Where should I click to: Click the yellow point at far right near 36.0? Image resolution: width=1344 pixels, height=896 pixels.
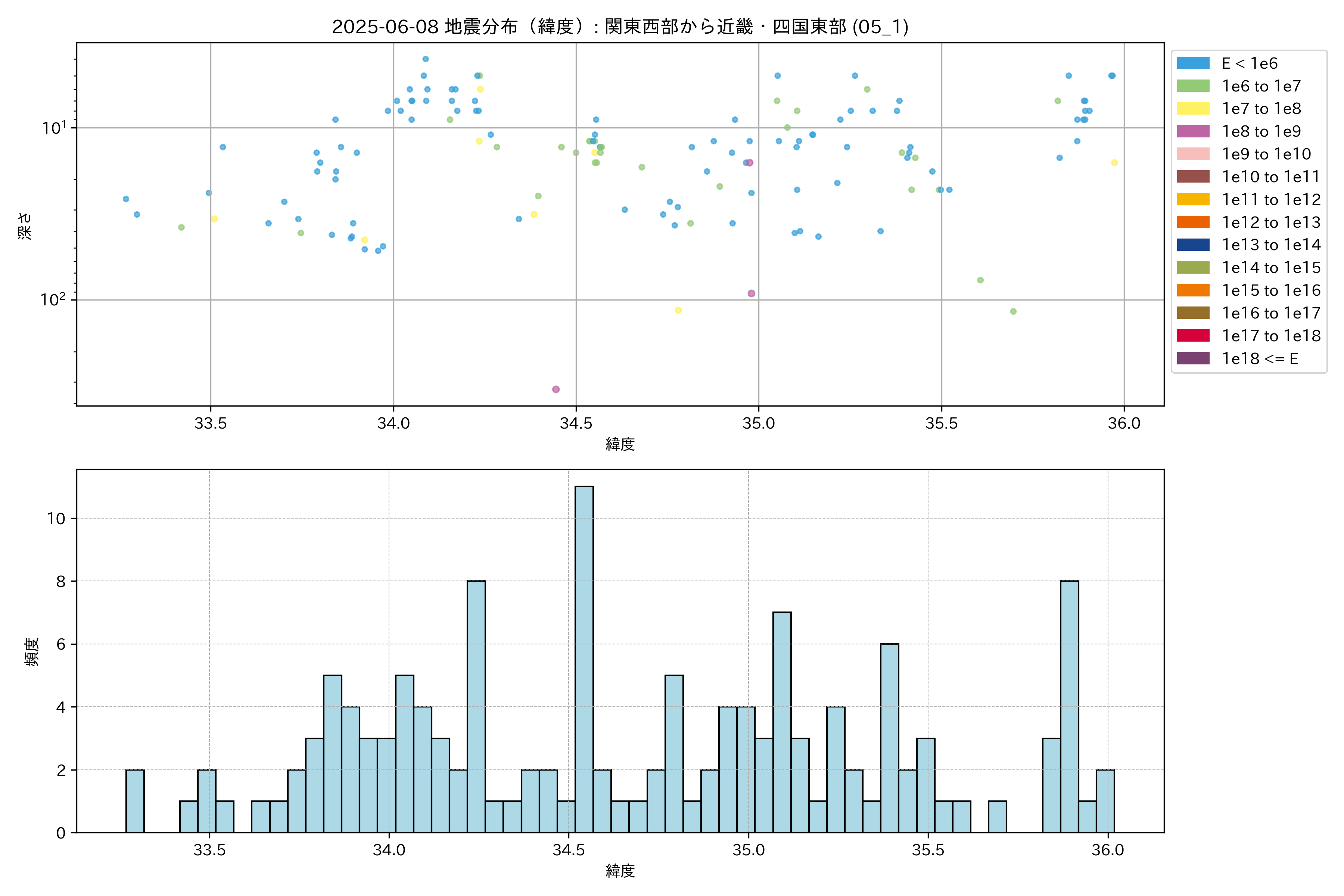pos(1114,163)
